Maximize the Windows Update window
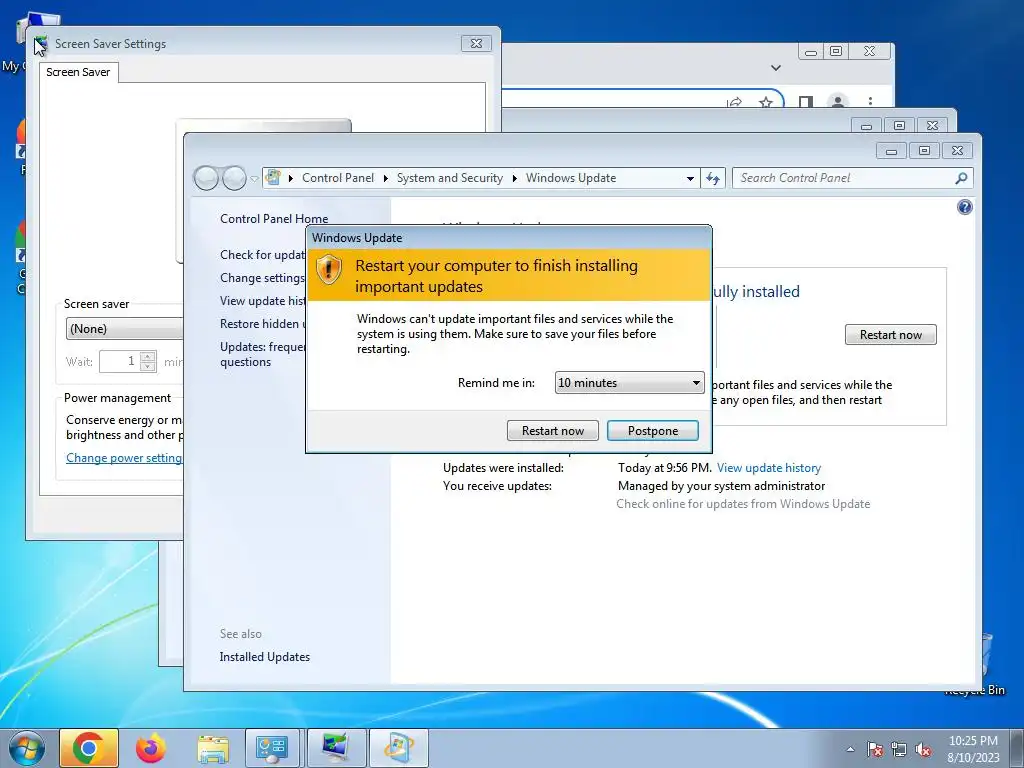1024x768 pixels. pos(924,151)
